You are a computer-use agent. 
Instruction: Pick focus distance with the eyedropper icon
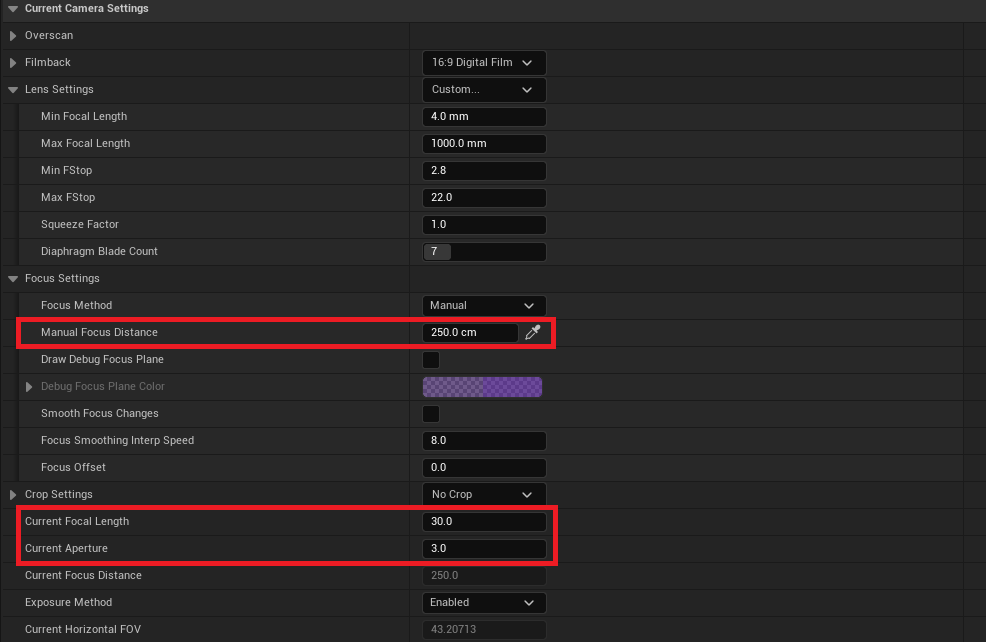click(533, 332)
